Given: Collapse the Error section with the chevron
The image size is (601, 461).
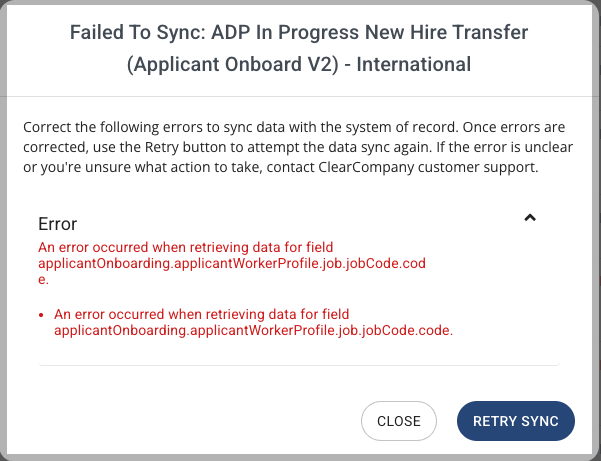Looking at the screenshot, I should (x=530, y=218).
